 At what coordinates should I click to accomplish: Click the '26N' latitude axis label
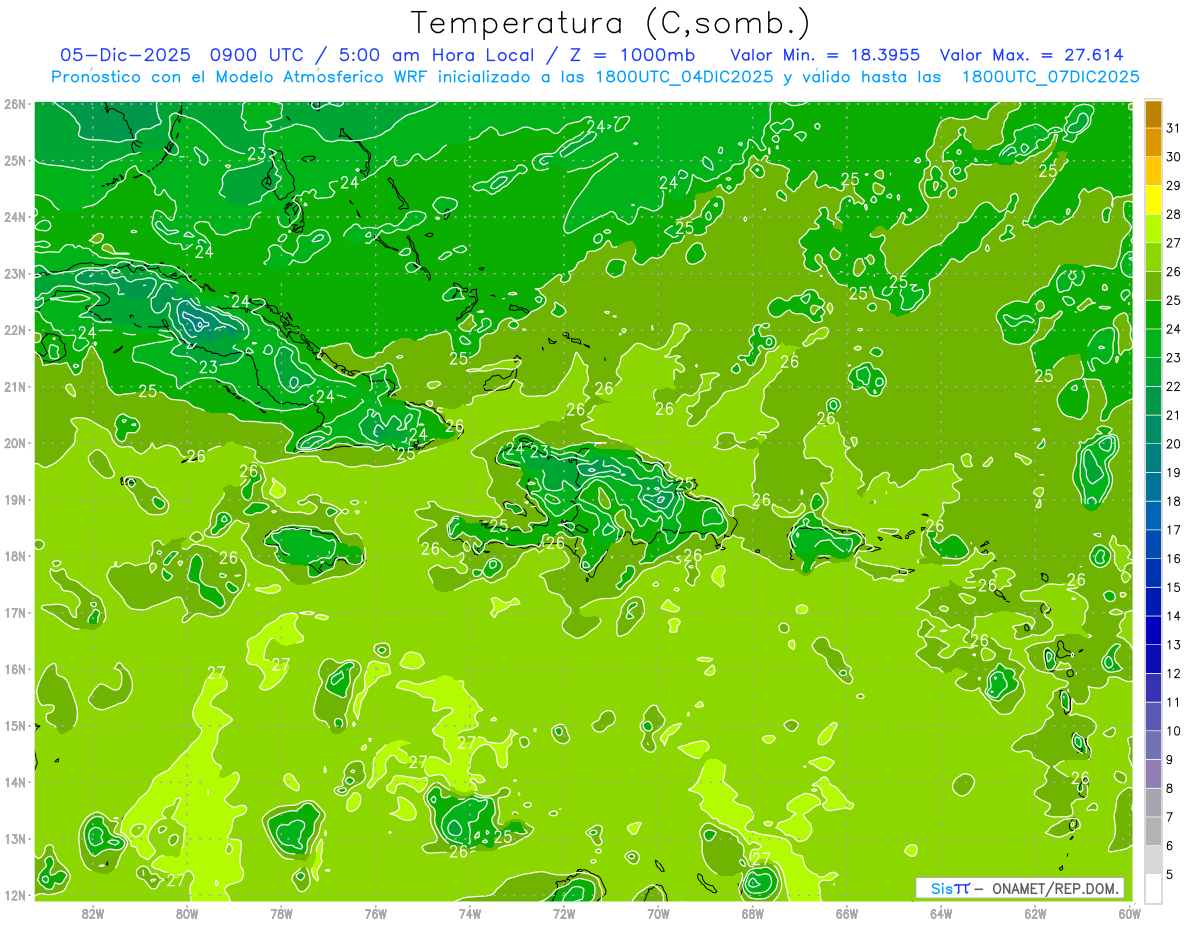tap(14, 104)
